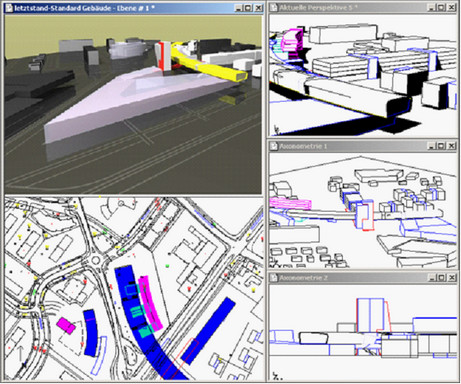Click the document icon of letztstand-Standard Gebäude window
This screenshot has width=461, height=384.
coord(9,8)
